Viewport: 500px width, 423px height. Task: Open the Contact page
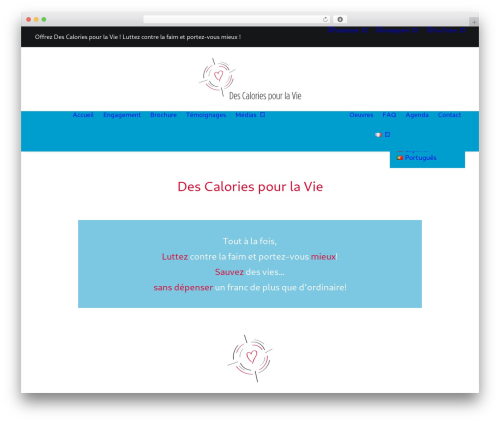click(449, 115)
